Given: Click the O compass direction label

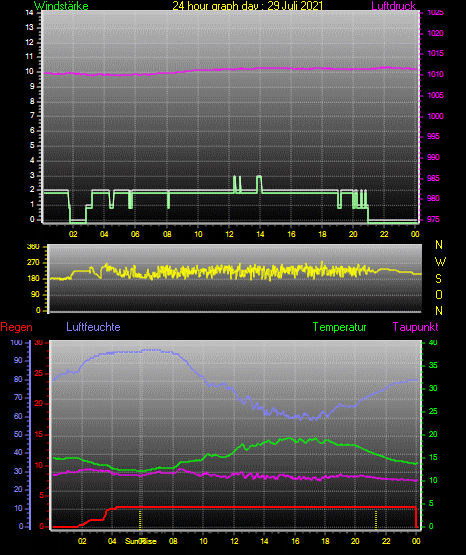Looking at the screenshot, I should click(x=439, y=294).
